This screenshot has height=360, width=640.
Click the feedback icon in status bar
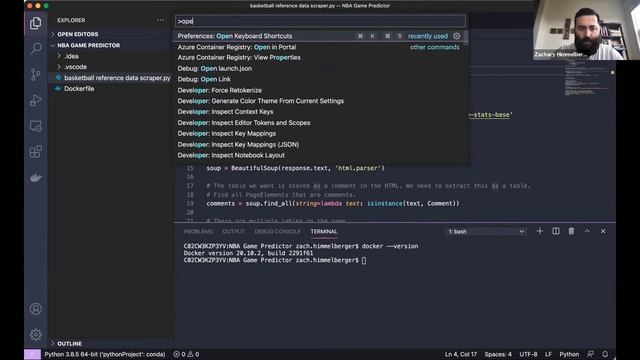click(591, 354)
